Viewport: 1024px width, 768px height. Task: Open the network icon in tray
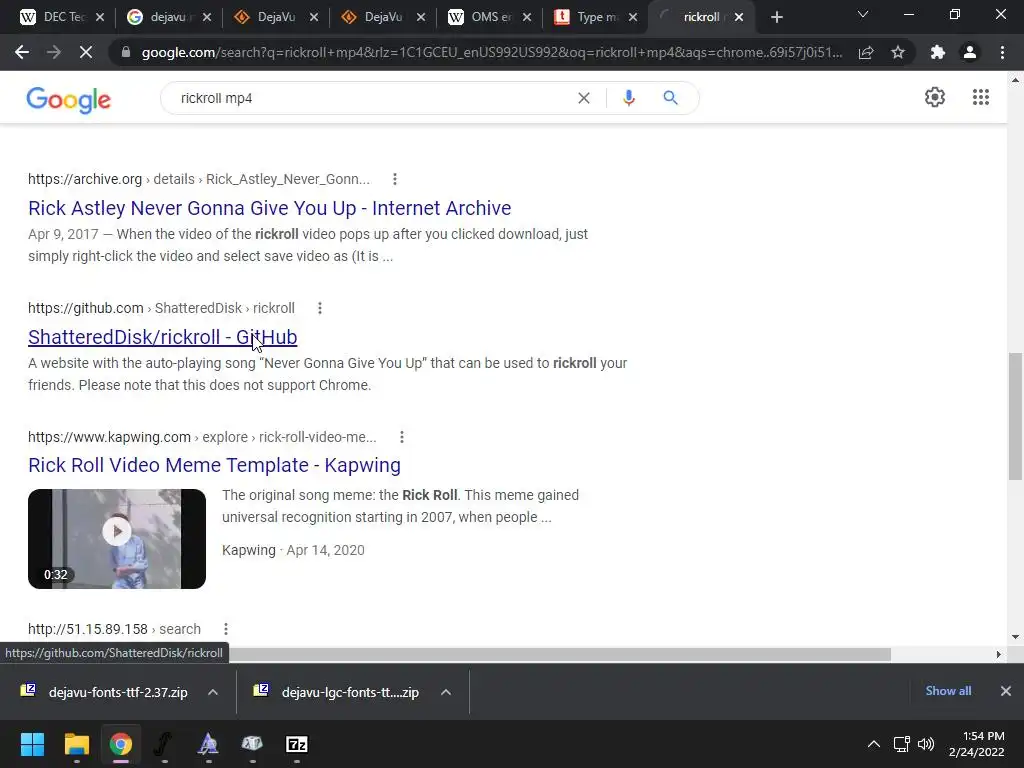(901, 744)
